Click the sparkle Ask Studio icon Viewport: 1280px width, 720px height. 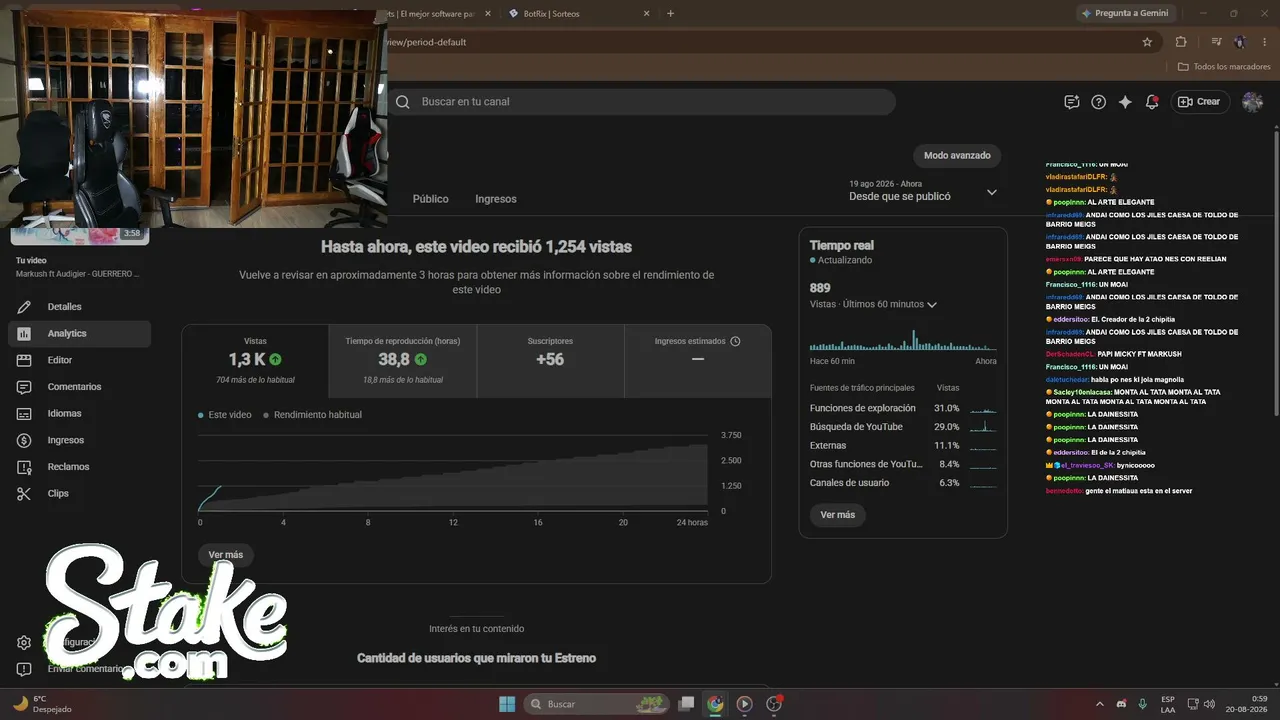pyautogui.click(x=1125, y=102)
